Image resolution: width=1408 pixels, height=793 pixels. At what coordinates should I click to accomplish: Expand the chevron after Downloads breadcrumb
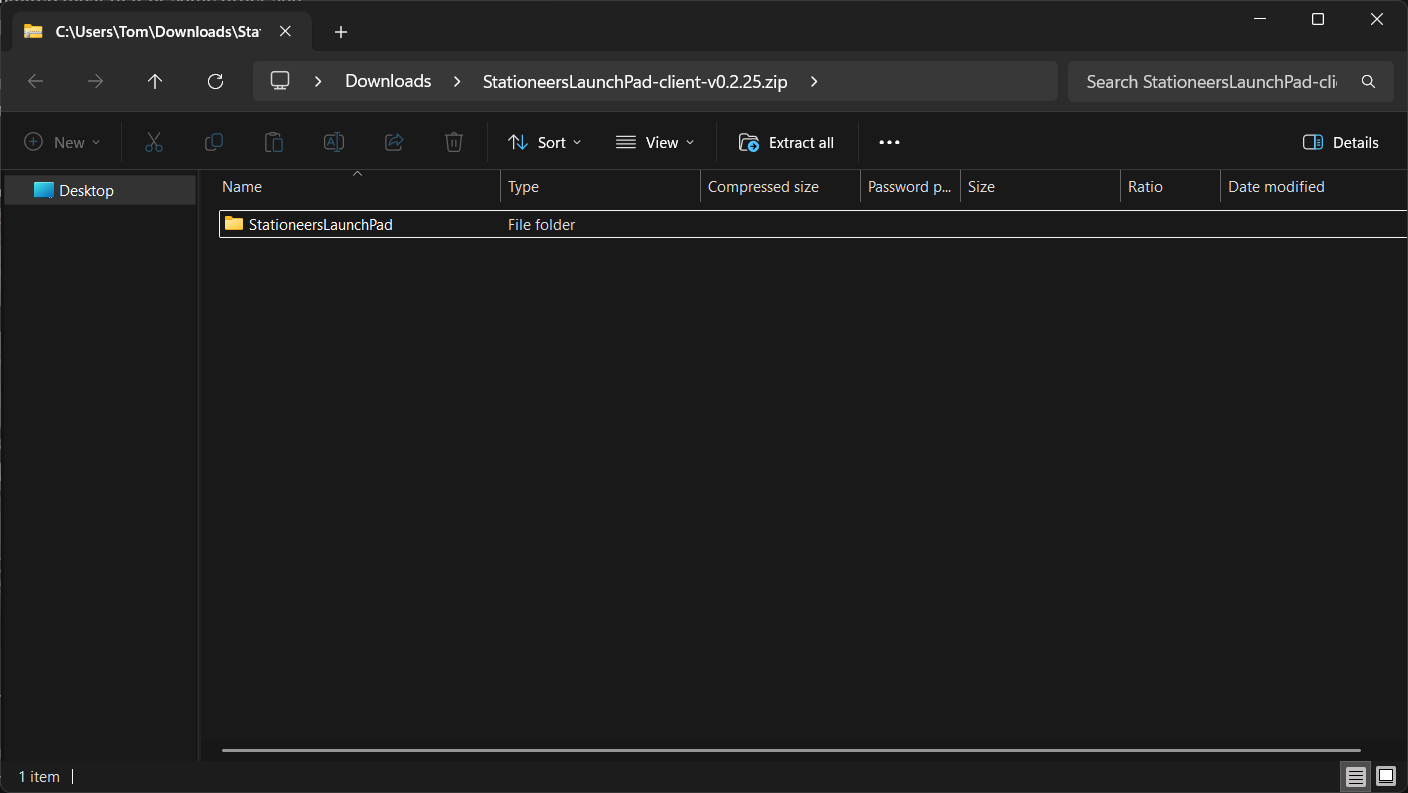click(457, 82)
